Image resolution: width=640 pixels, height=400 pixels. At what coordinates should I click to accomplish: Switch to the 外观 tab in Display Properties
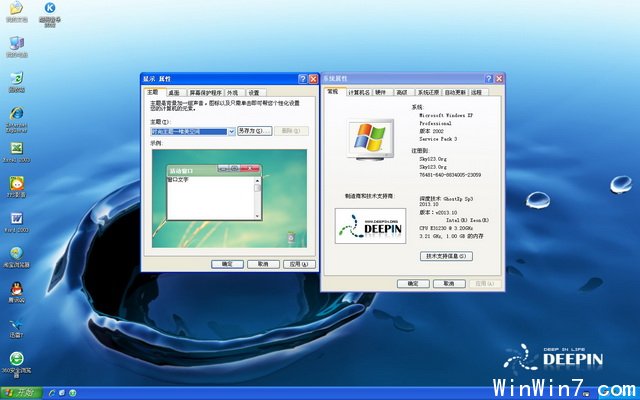(233, 93)
